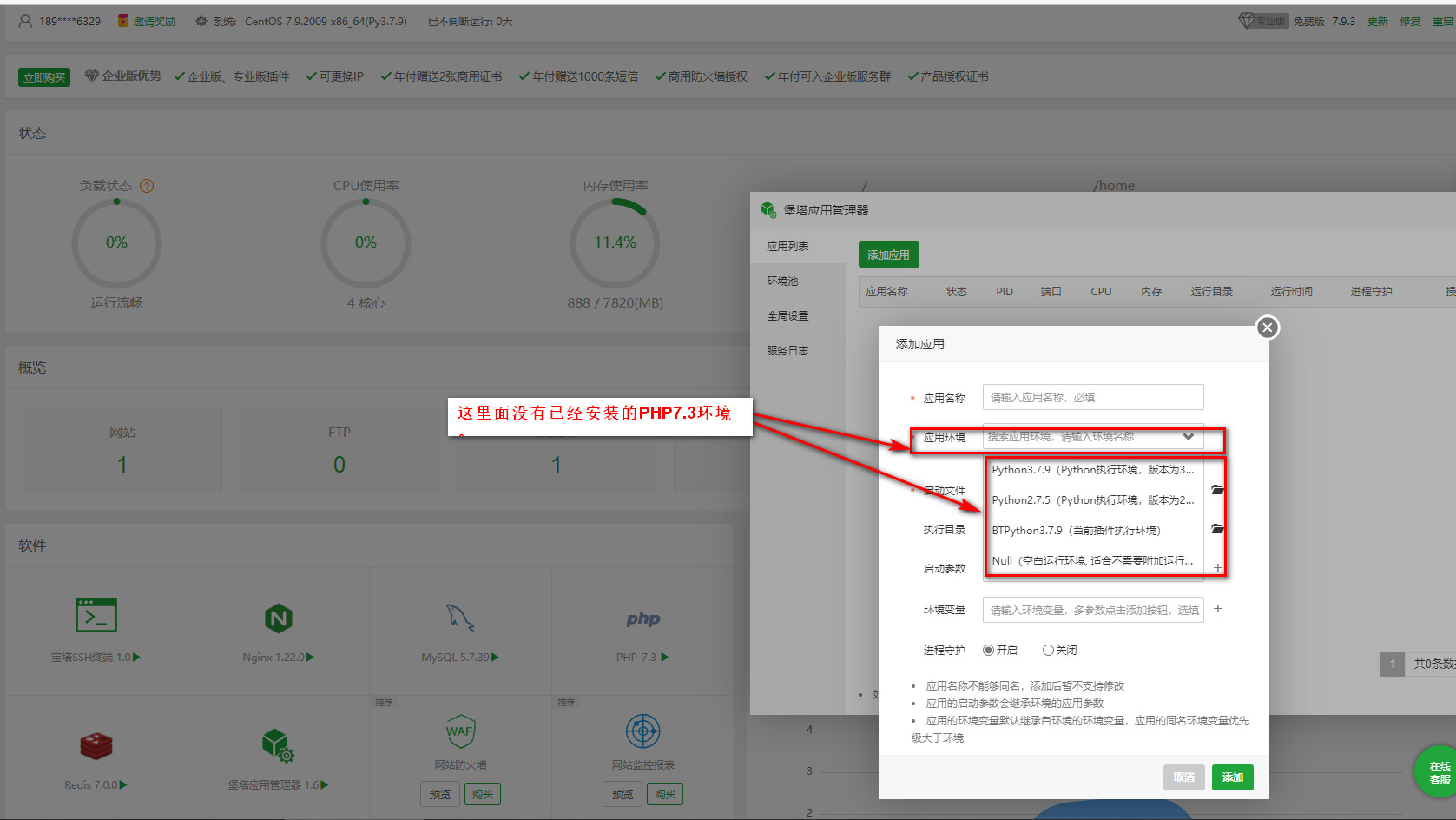Click the load status question mark icon
Screen dimensions: 1456x820
click(x=147, y=186)
